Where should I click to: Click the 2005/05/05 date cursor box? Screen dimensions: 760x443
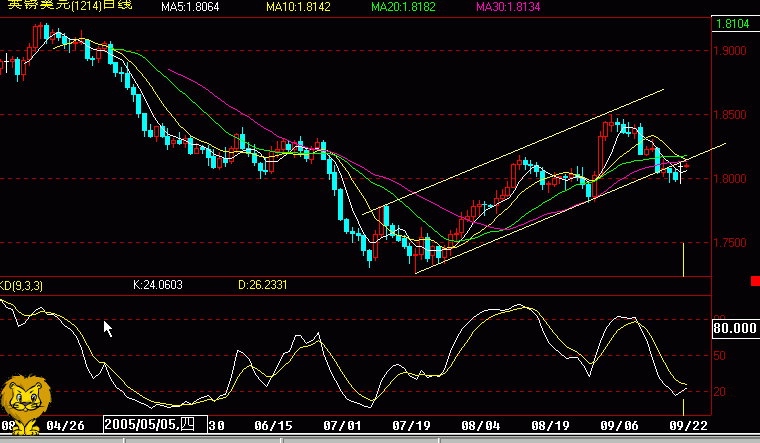pos(156,425)
